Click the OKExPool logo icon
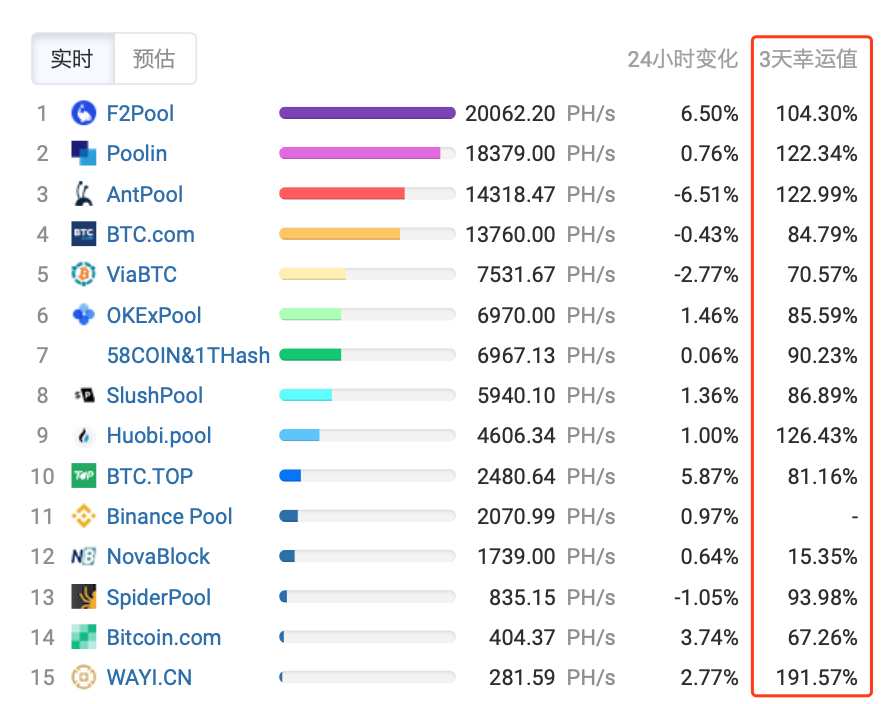Screen dimensions: 889x704 point(83,315)
